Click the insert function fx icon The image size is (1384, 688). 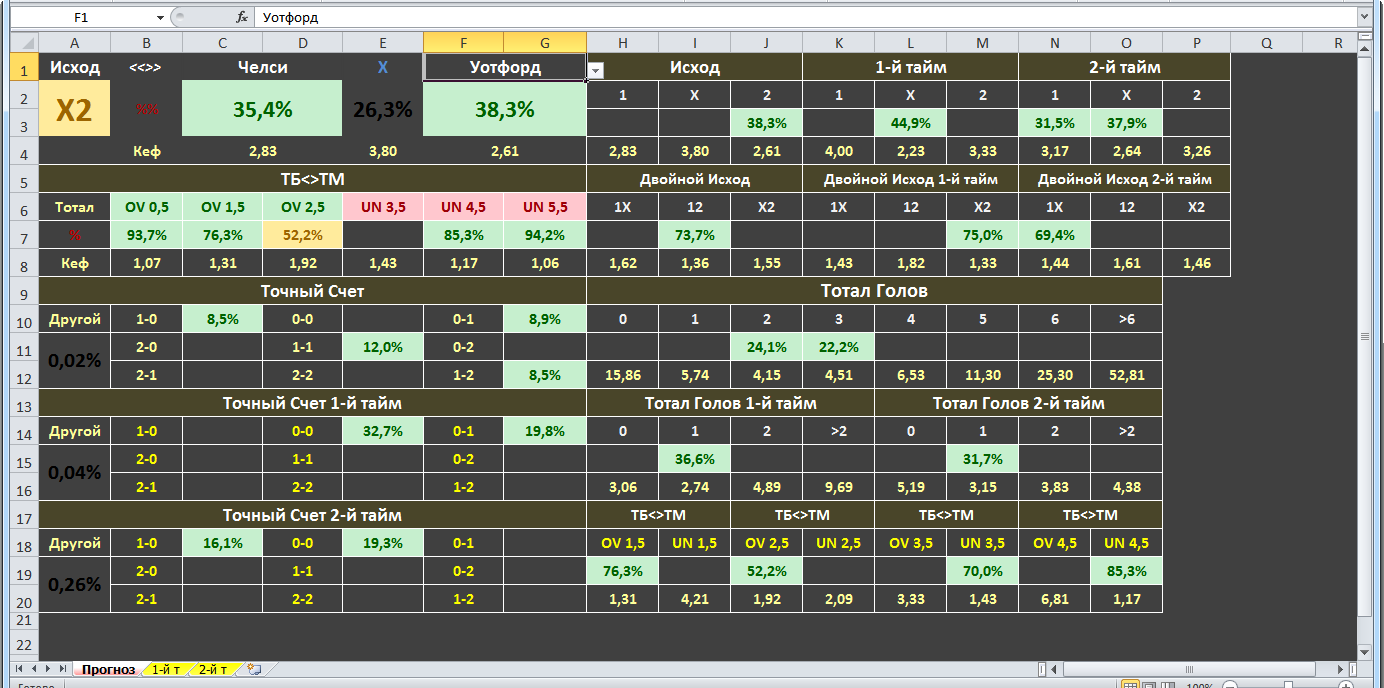(x=242, y=17)
